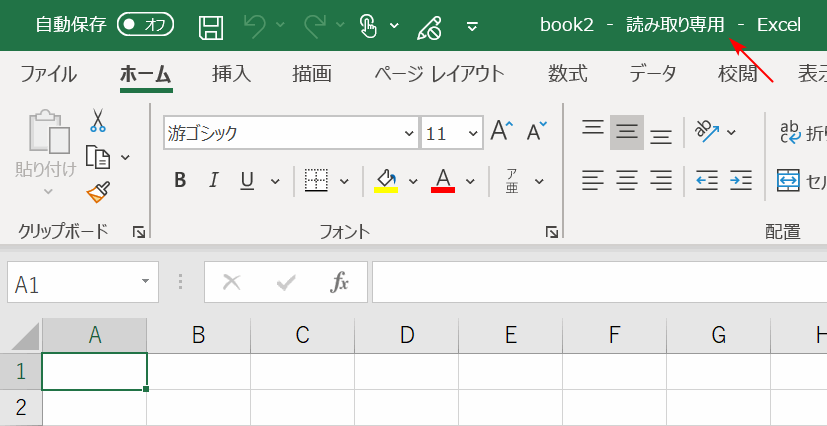Click the Borders icon
The image size is (827, 426).
point(316,181)
